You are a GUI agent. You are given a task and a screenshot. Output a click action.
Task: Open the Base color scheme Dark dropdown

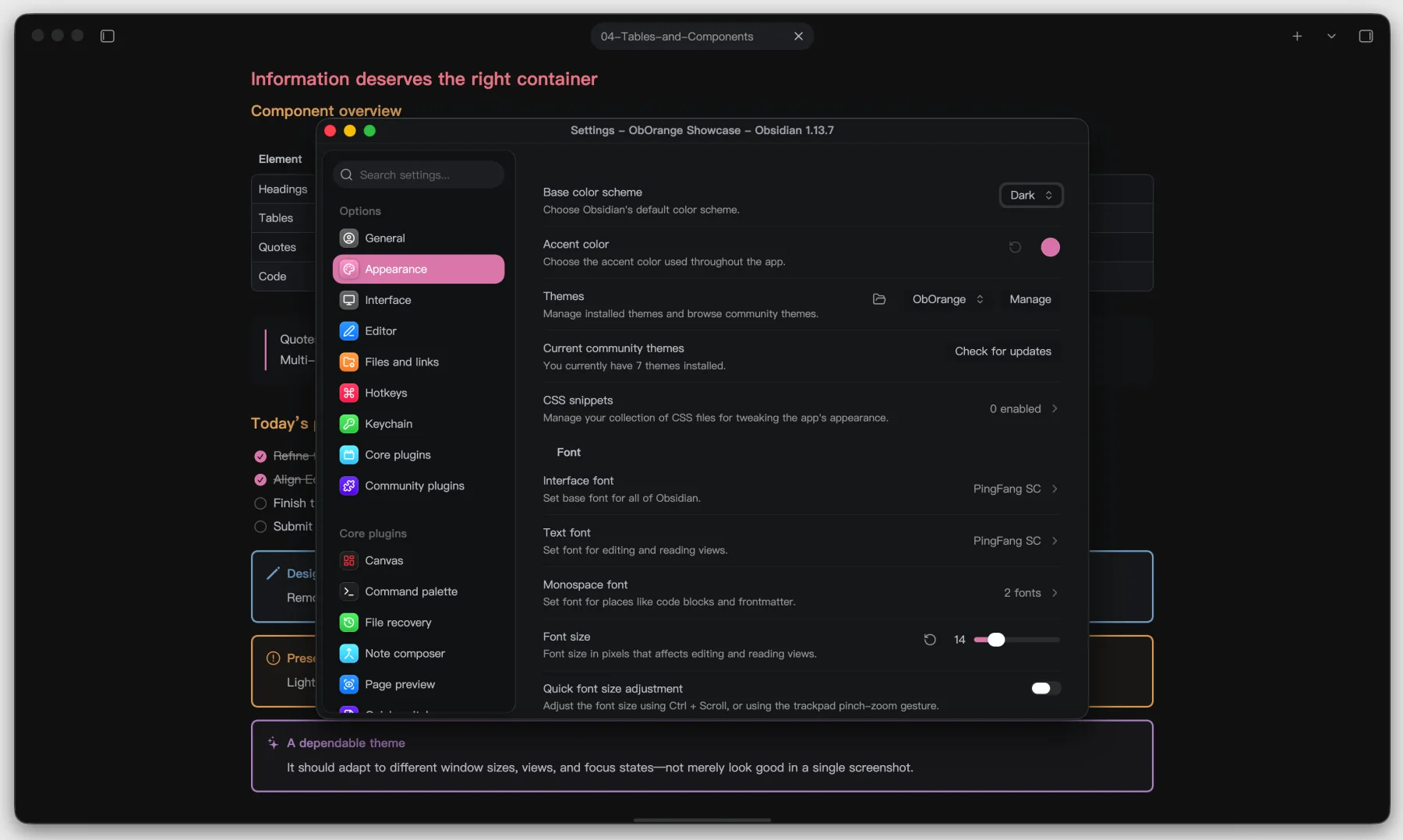(x=1031, y=195)
